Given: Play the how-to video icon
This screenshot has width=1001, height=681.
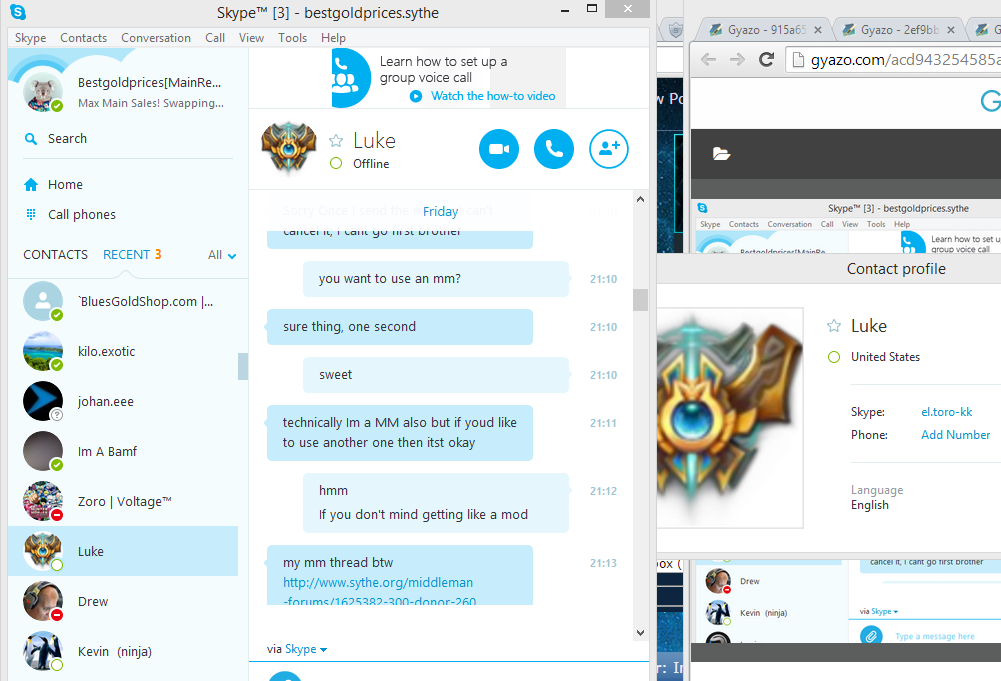Looking at the screenshot, I should pyautogui.click(x=416, y=96).
